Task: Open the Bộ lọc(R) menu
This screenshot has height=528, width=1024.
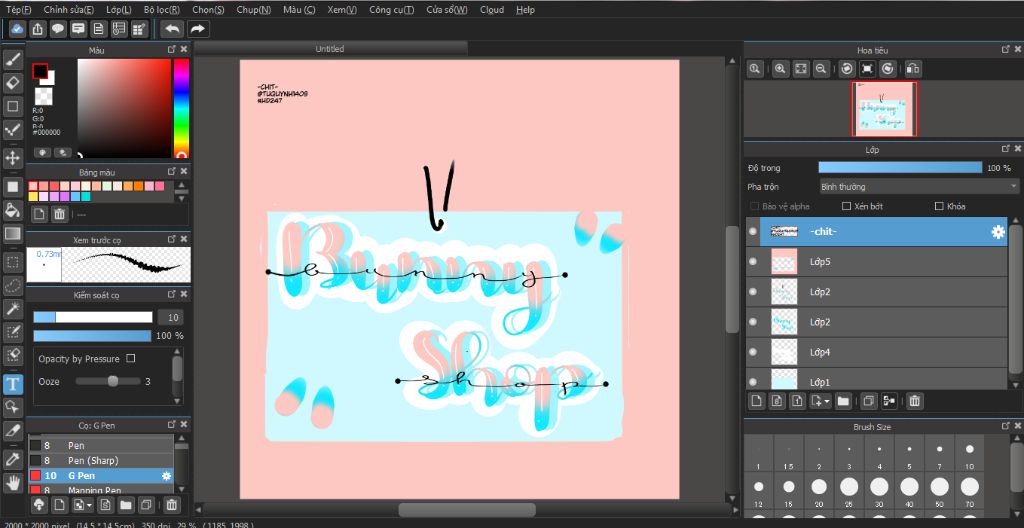Action: coord(162,10)
